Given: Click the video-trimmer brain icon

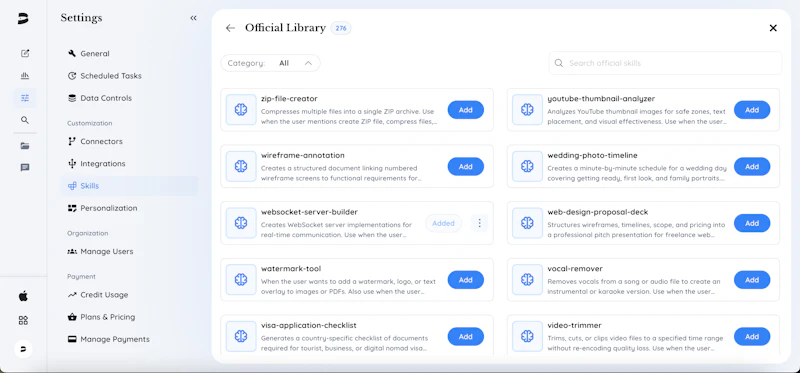Looking at the screenshot, I should click(527, 336).
